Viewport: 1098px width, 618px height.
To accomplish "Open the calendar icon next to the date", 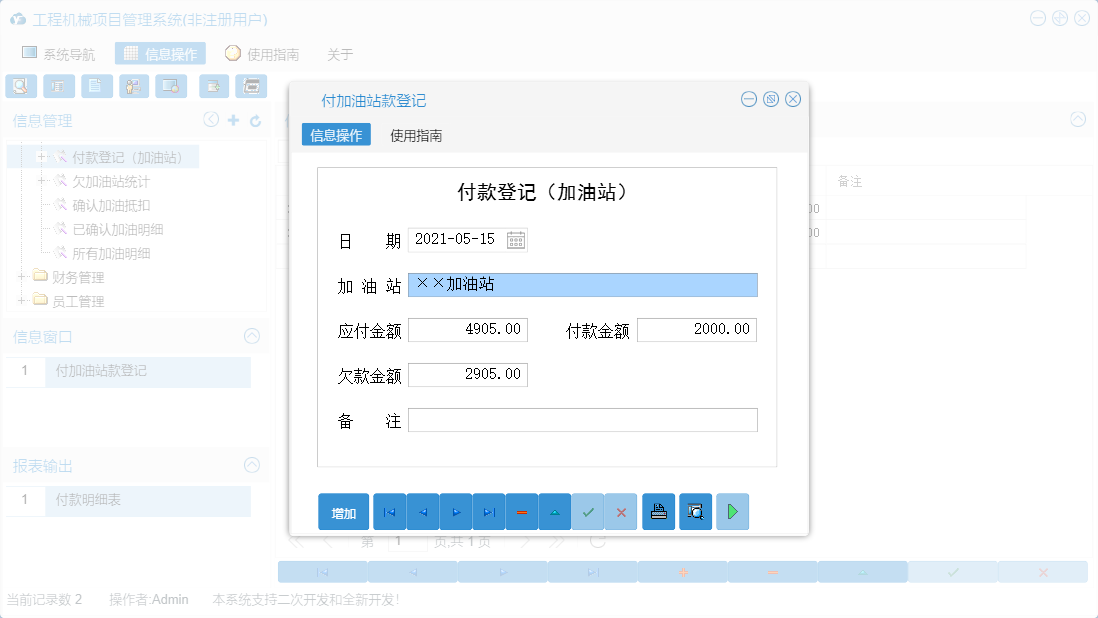I will coord(516,239).
